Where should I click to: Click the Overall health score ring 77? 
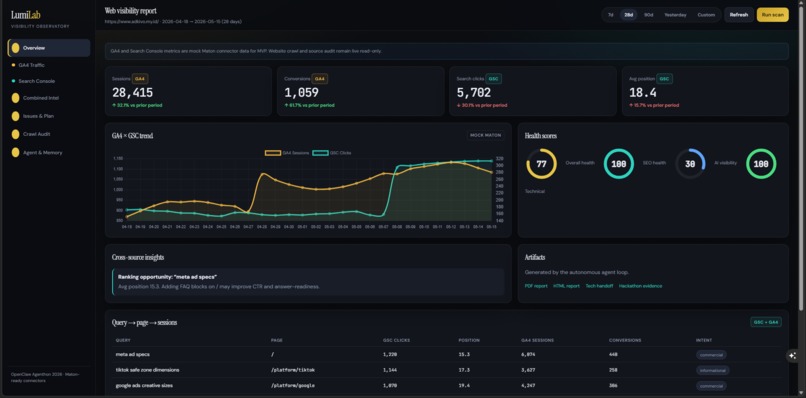click(541, 164)
